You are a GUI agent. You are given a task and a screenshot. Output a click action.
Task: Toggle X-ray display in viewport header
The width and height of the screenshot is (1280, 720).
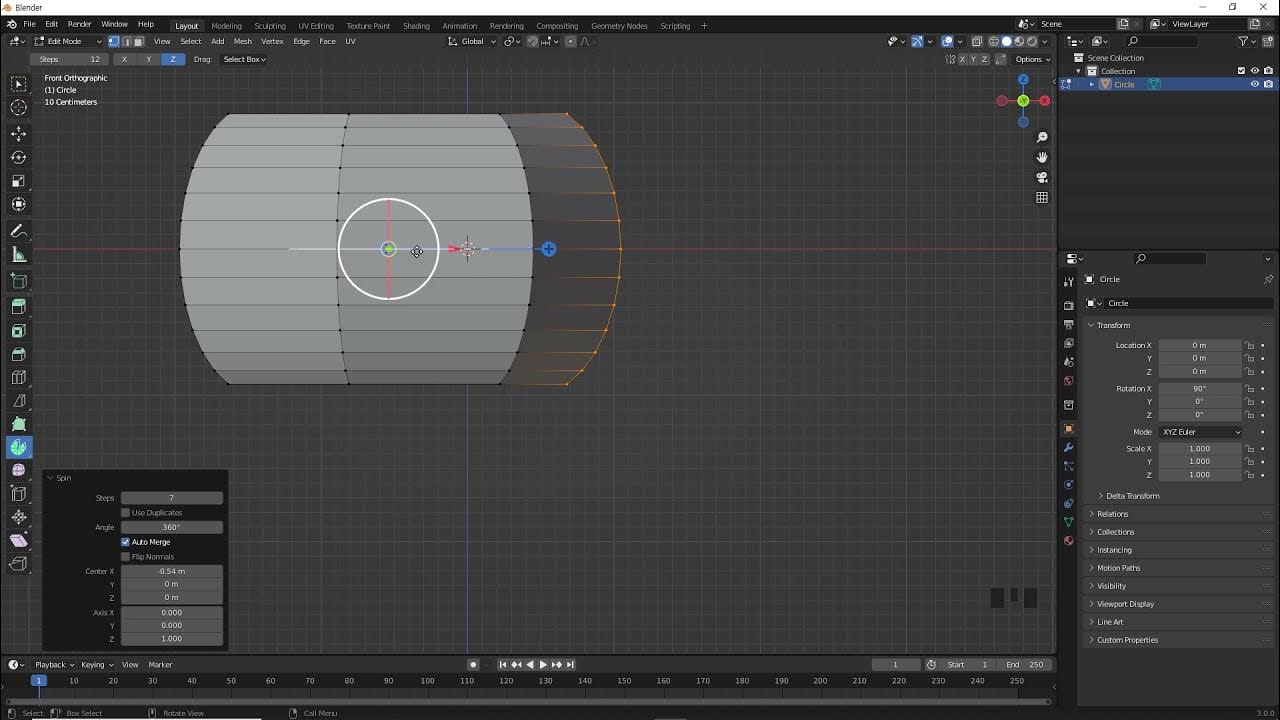pos(977,41)
